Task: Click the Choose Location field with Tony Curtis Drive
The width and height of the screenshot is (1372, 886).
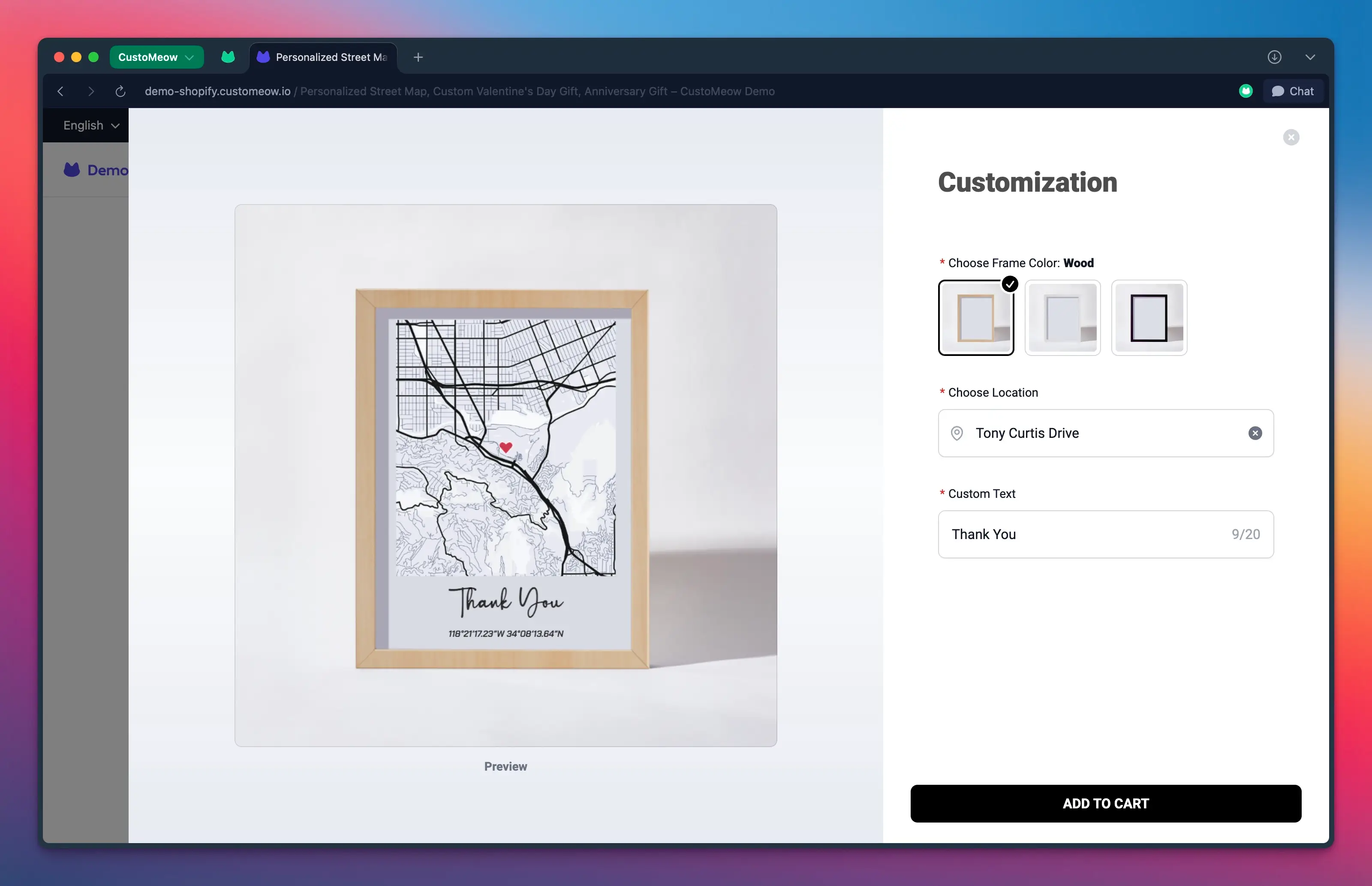Action: coord(1105,433)
